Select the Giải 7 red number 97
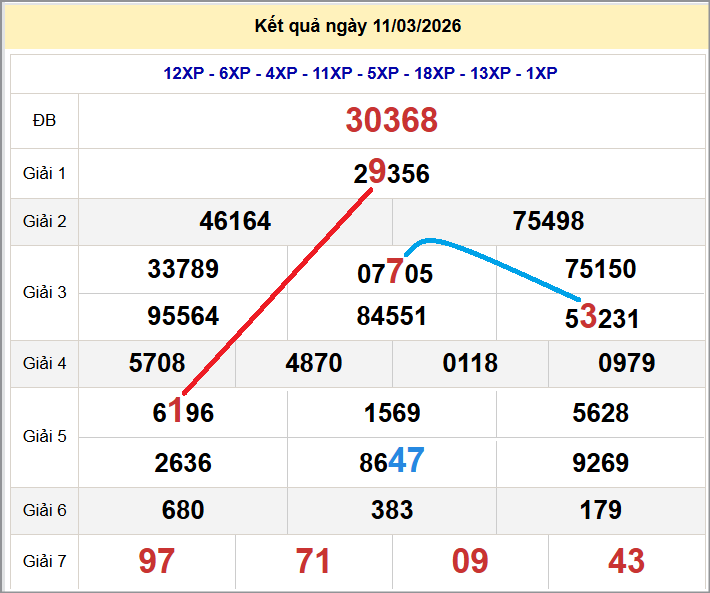Viewport: 710px width, 593px height. (x=157, y=561)
